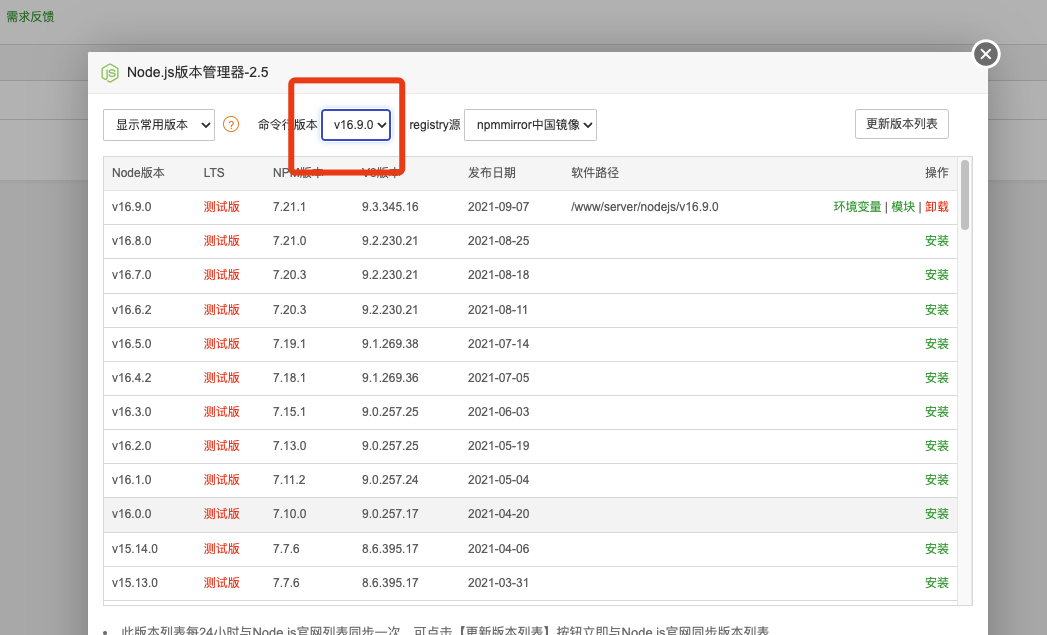1047x635 pixels.
Task: Click the 操作 column header
Action: coord(937,173)
